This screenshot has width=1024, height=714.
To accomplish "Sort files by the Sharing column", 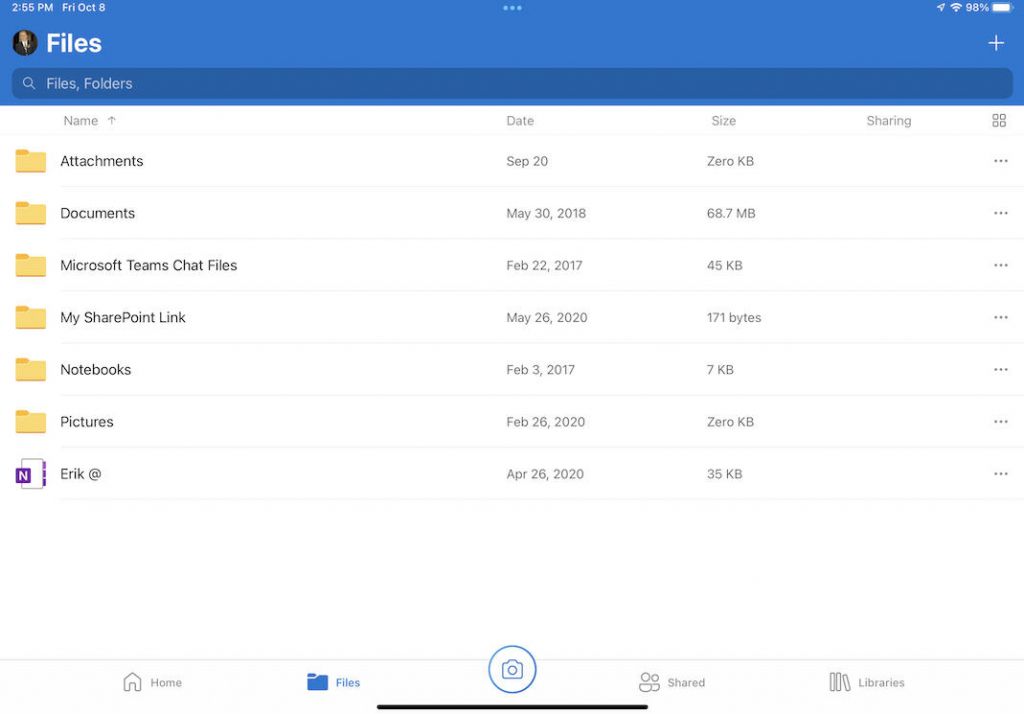I will point(888,120).
